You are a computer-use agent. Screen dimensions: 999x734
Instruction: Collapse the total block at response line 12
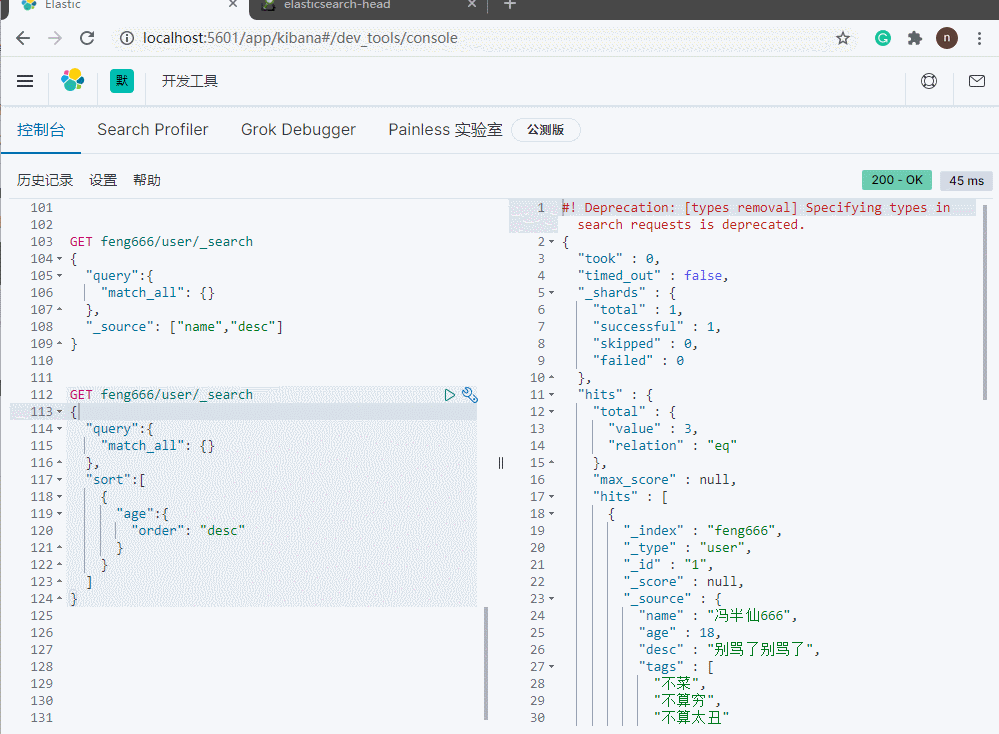[x=552, y=412]
